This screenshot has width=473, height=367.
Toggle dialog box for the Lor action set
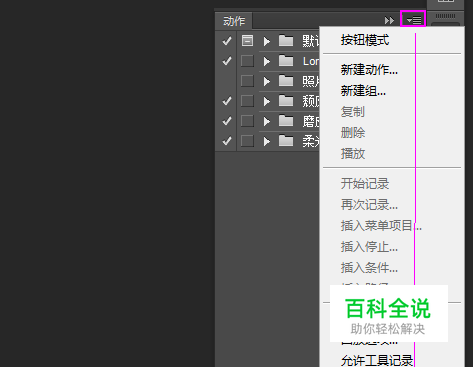pyautogui.click(x=247, y=61)
